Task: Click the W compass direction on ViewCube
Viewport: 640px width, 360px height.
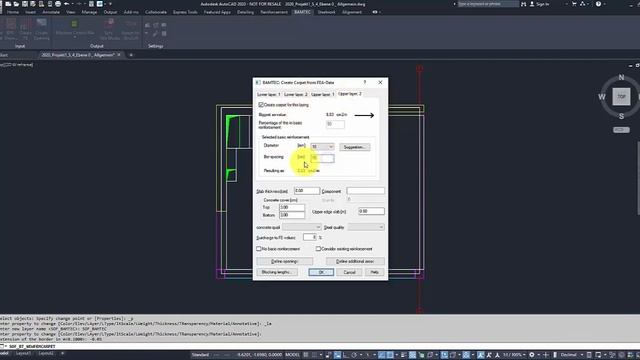Action: click(602, 97)
